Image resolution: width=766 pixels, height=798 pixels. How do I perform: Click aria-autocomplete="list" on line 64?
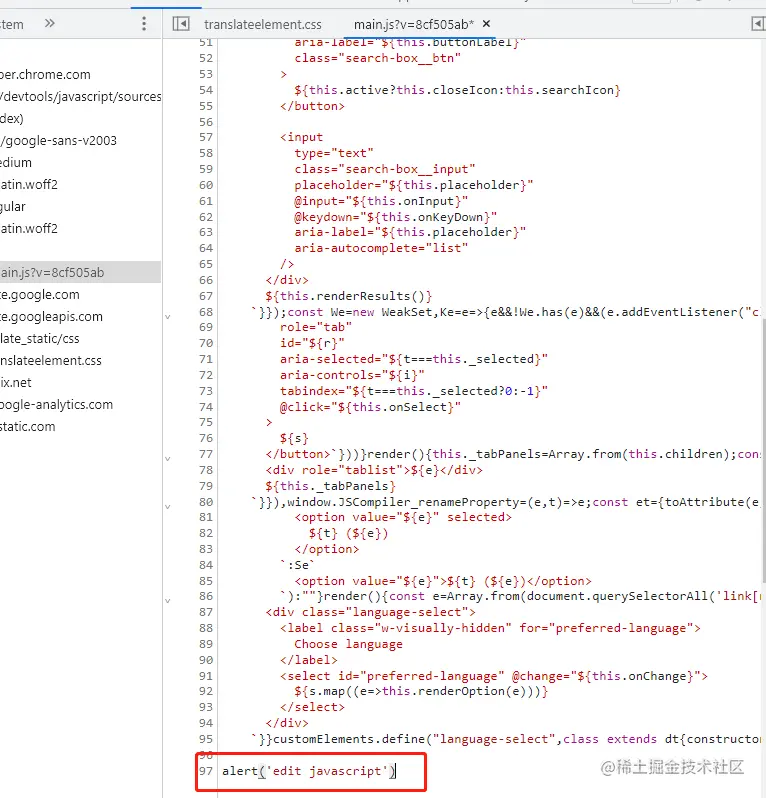pos(381,248)
